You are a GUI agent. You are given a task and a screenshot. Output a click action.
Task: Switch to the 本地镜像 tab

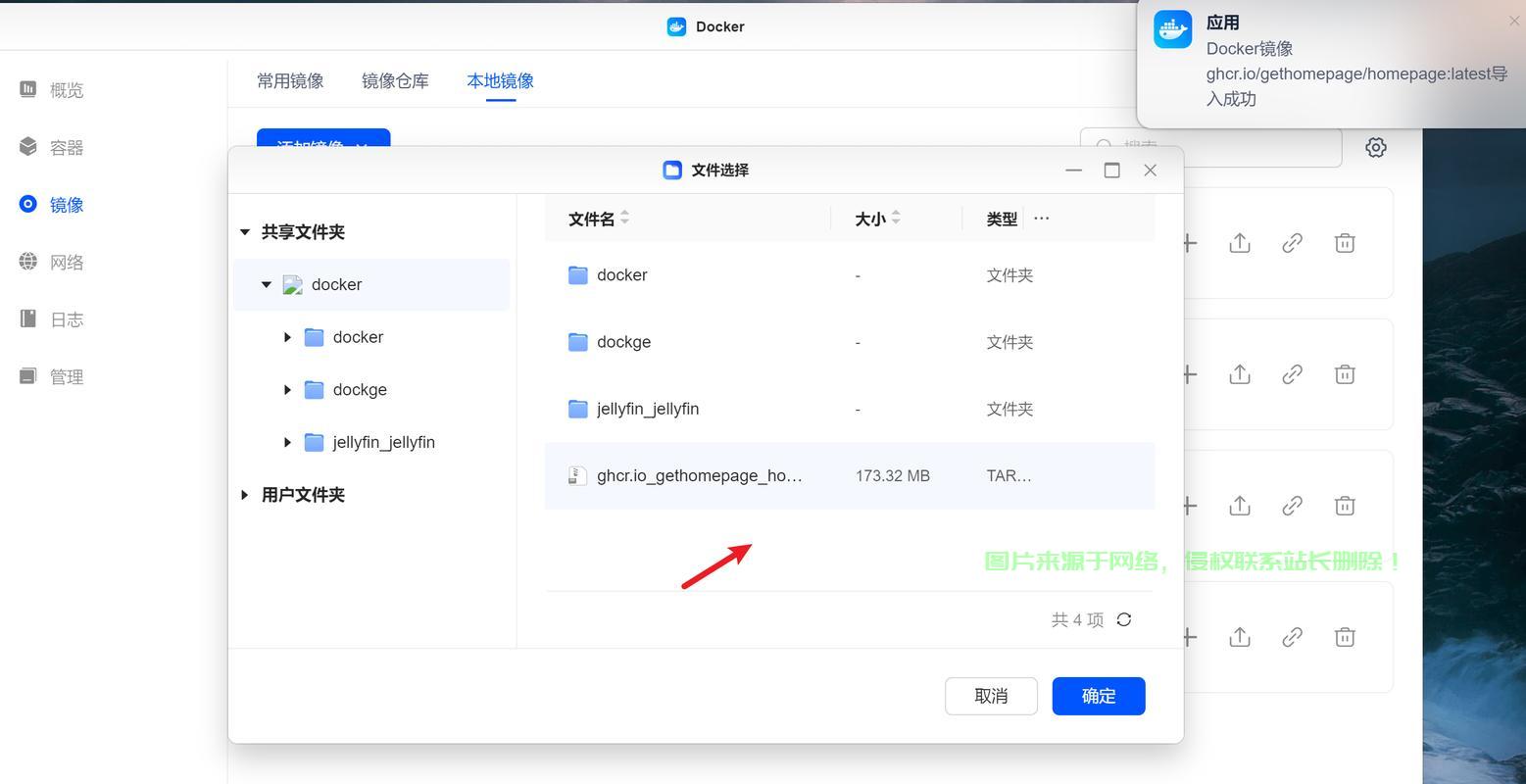(x=500, y=80)
